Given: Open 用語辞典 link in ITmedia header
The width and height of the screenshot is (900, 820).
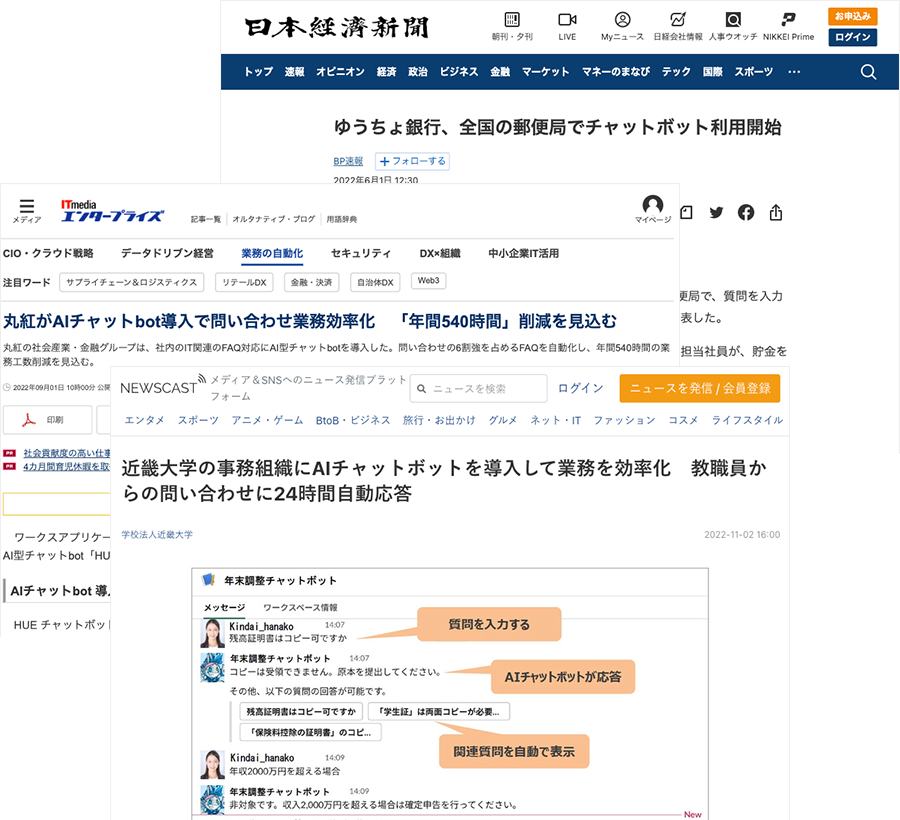Looking at the screenshot, I should click(342, 219).
